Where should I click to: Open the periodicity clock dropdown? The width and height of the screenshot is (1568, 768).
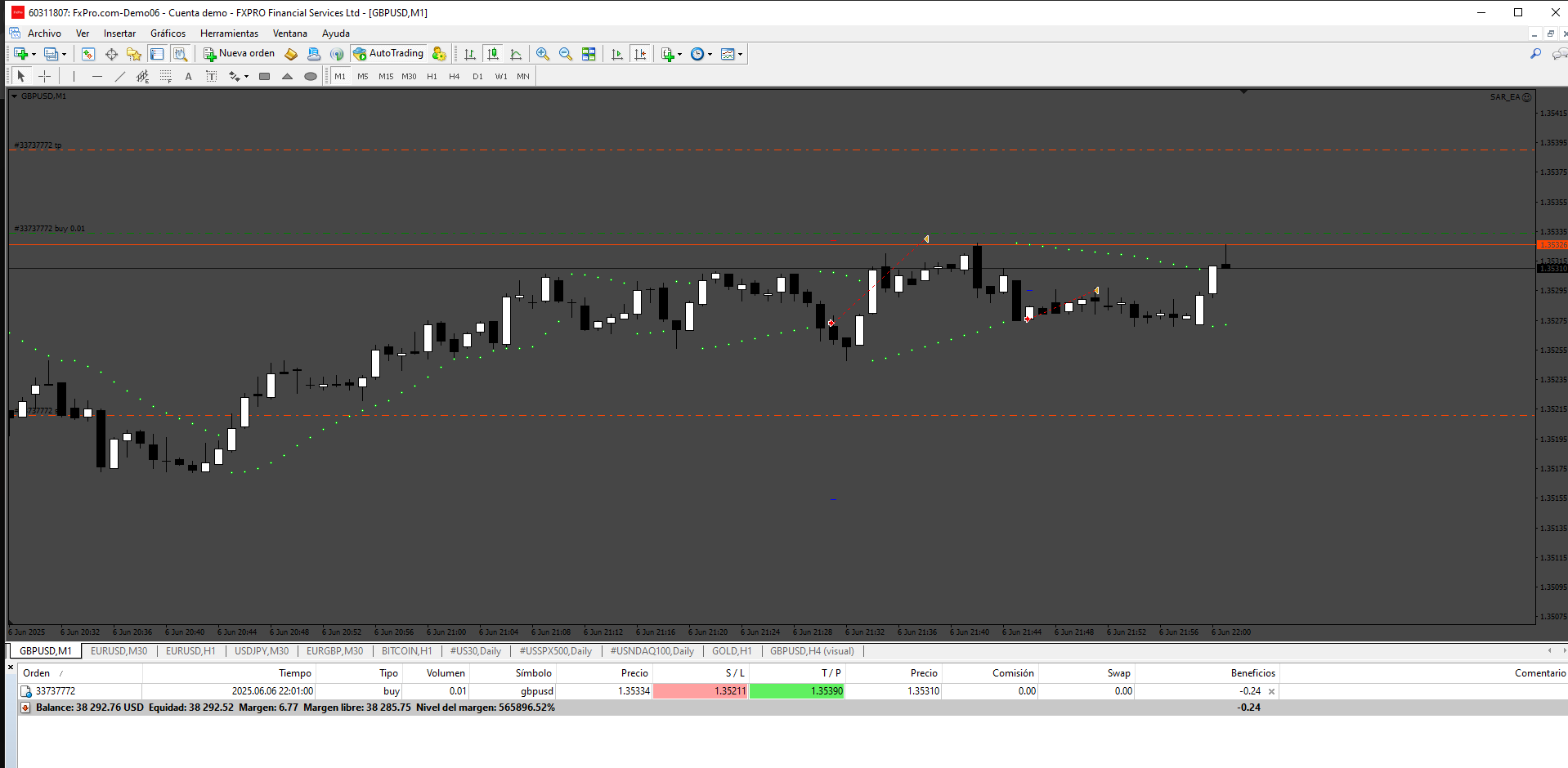[710, 54]
